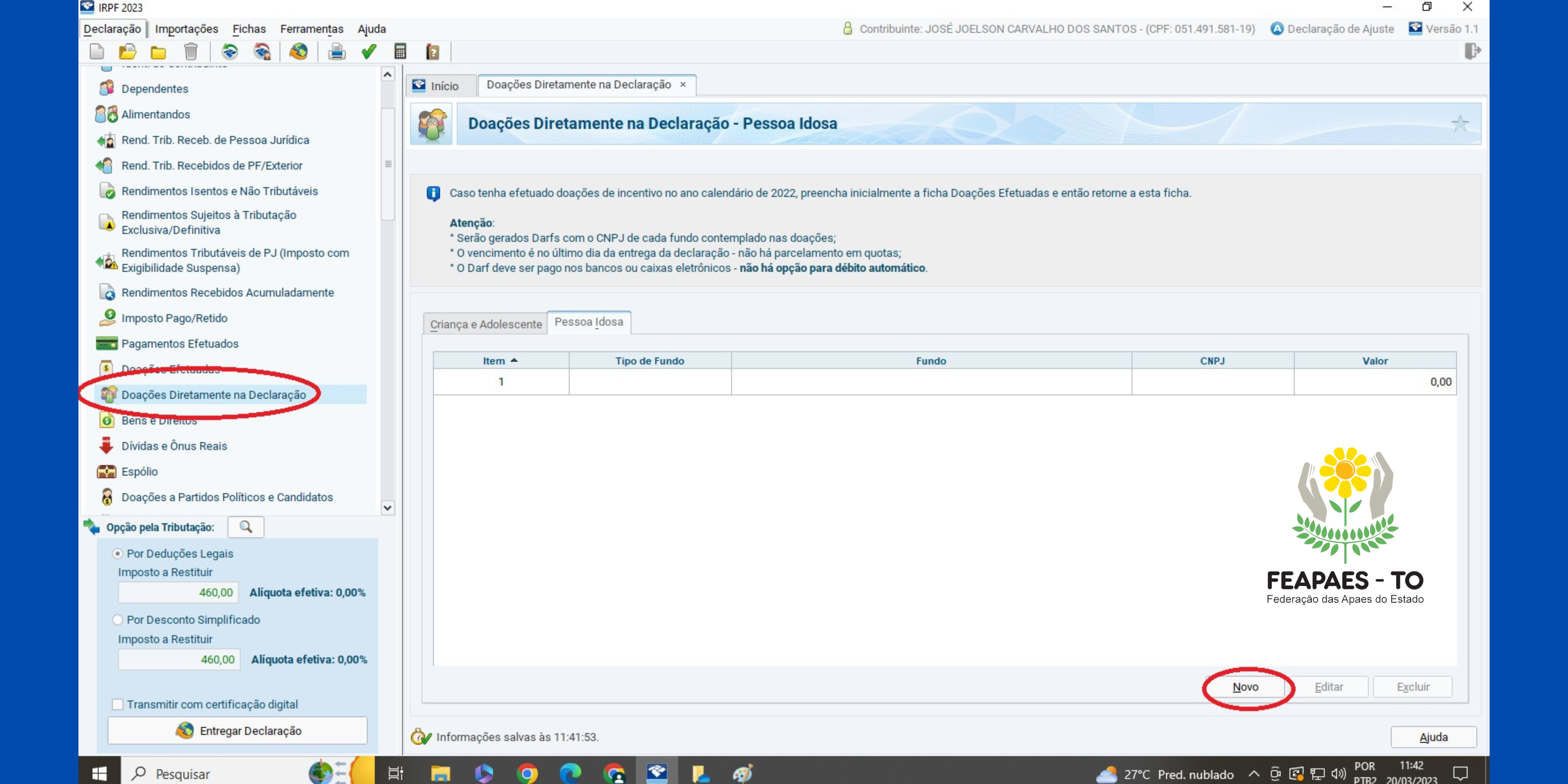Click the CNPJ column header
The height and width of the screenshot is (784, 1568).
[x=1213, y=361]
